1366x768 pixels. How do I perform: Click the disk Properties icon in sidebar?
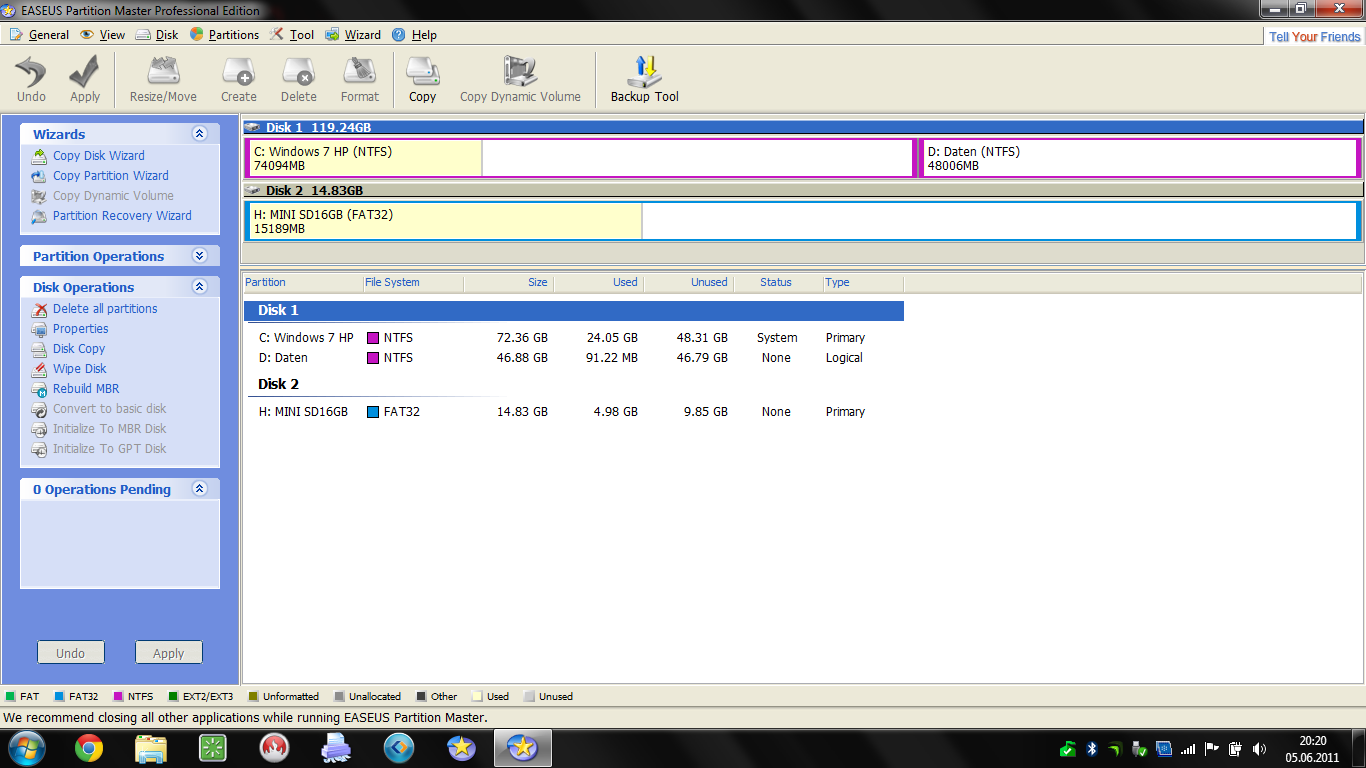click(39, 330)
